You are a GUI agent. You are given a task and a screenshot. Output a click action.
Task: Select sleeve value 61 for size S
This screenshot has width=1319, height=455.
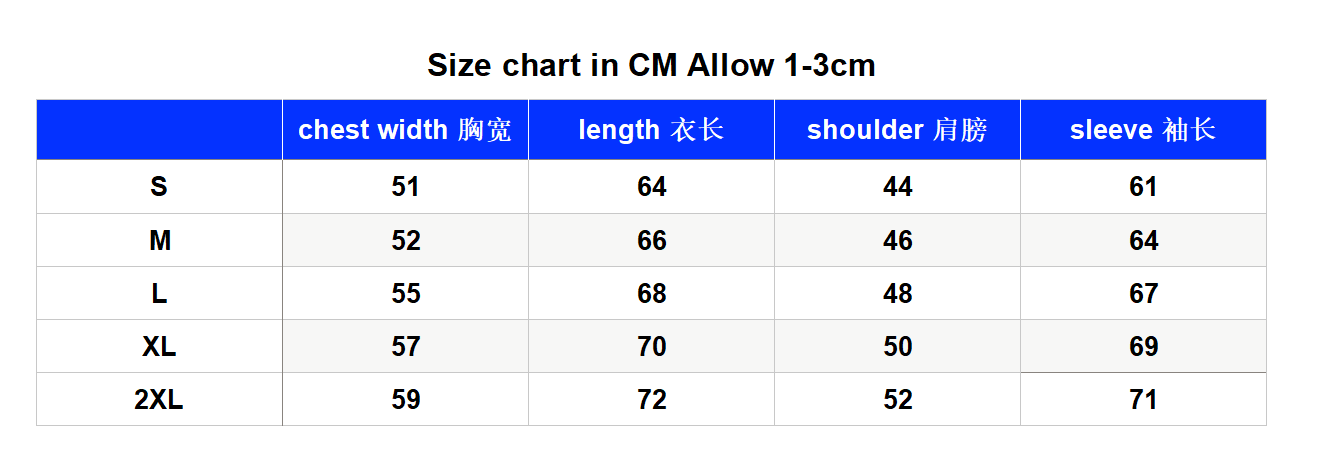(x=1143, y=187)
